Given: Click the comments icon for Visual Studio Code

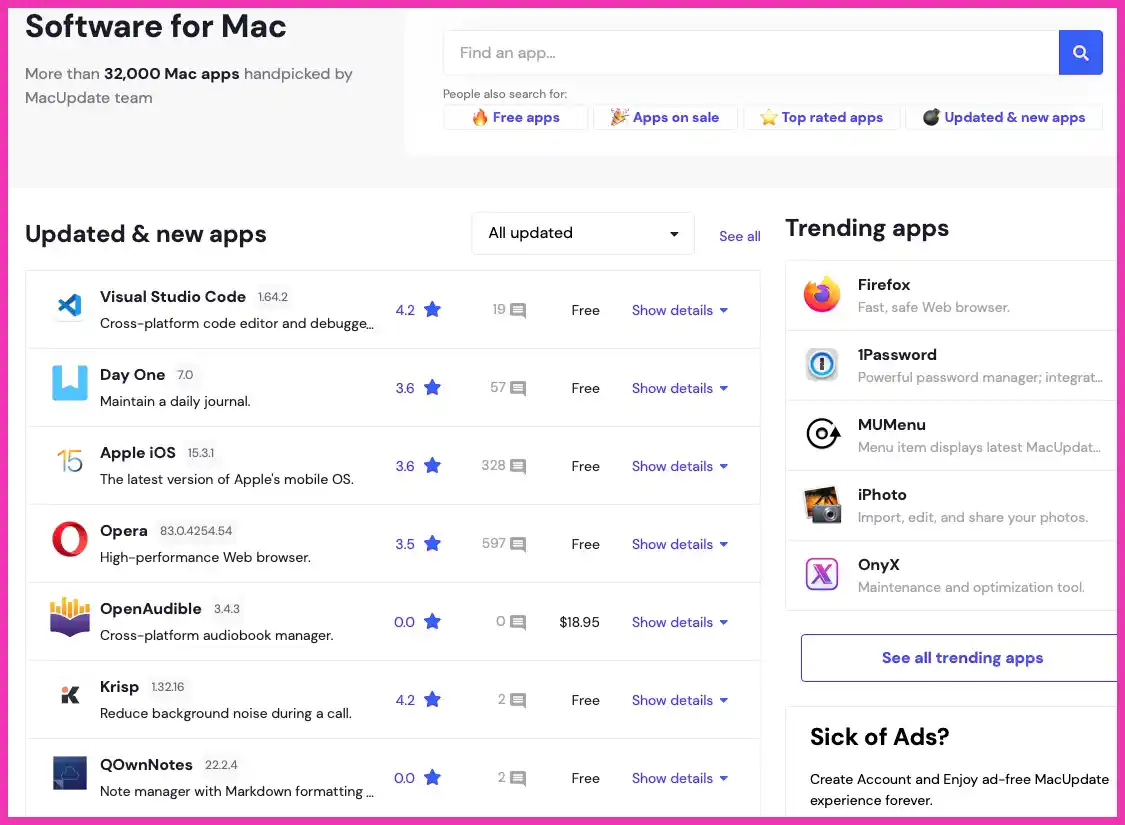Looking at the screenshot, I should click(518, 311).
